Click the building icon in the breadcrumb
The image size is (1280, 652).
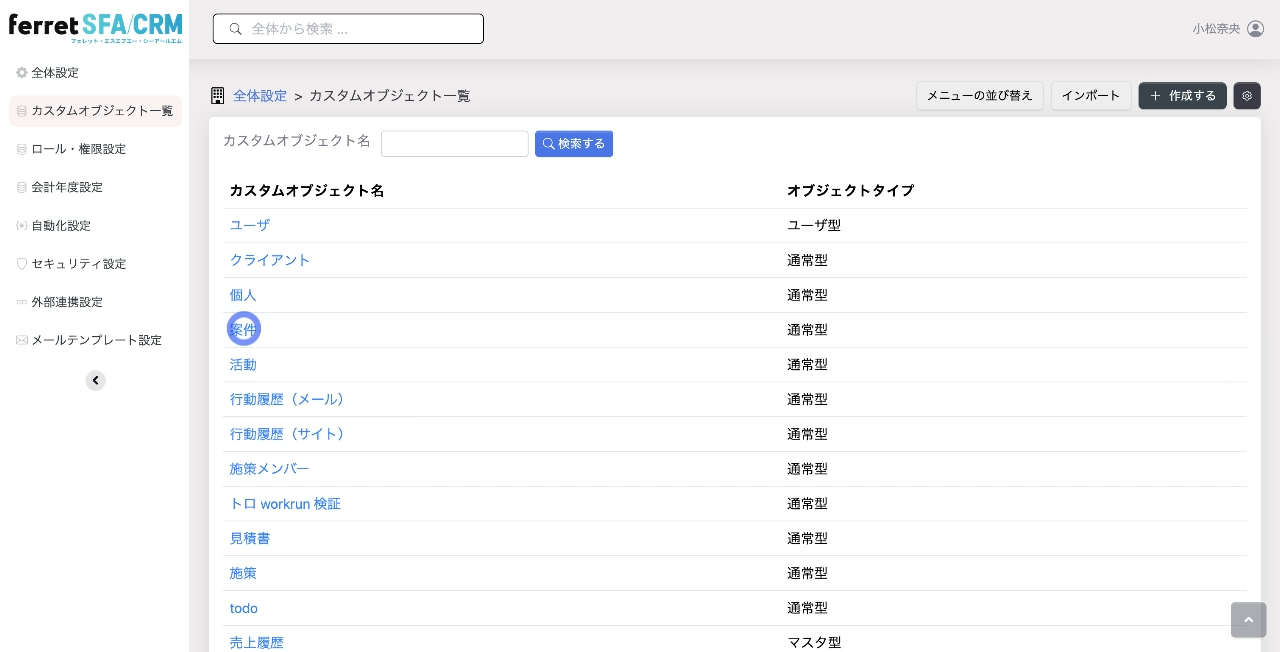218,96
